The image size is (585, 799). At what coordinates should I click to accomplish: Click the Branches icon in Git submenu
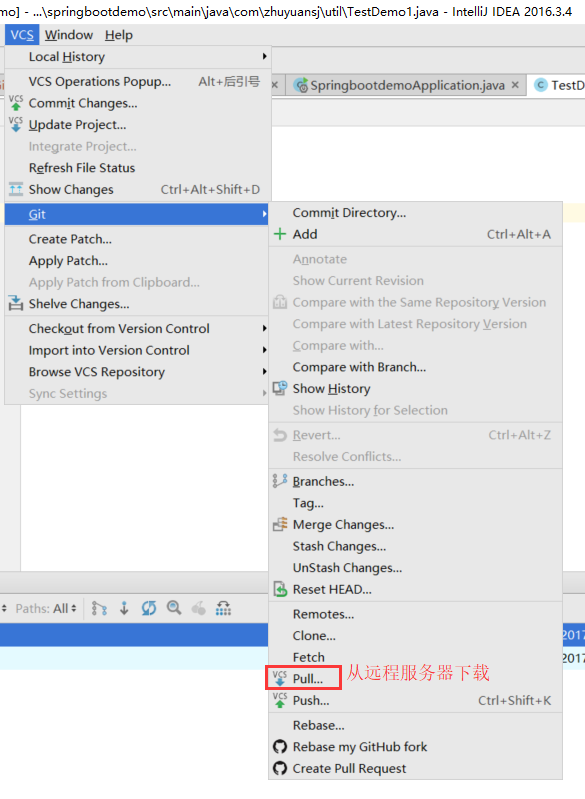coord(280,481)
